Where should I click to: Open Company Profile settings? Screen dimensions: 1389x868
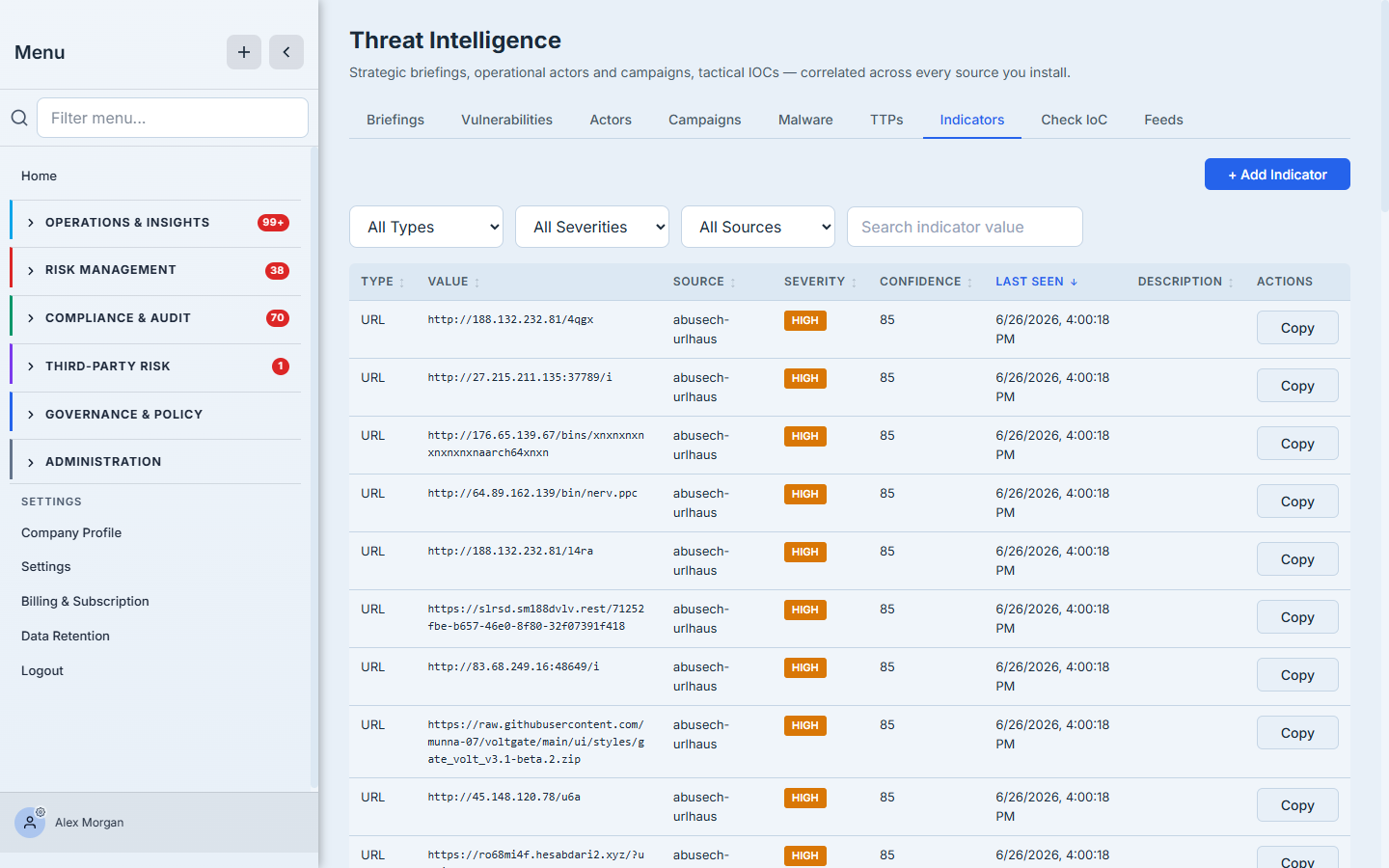[x=71, y=532]
